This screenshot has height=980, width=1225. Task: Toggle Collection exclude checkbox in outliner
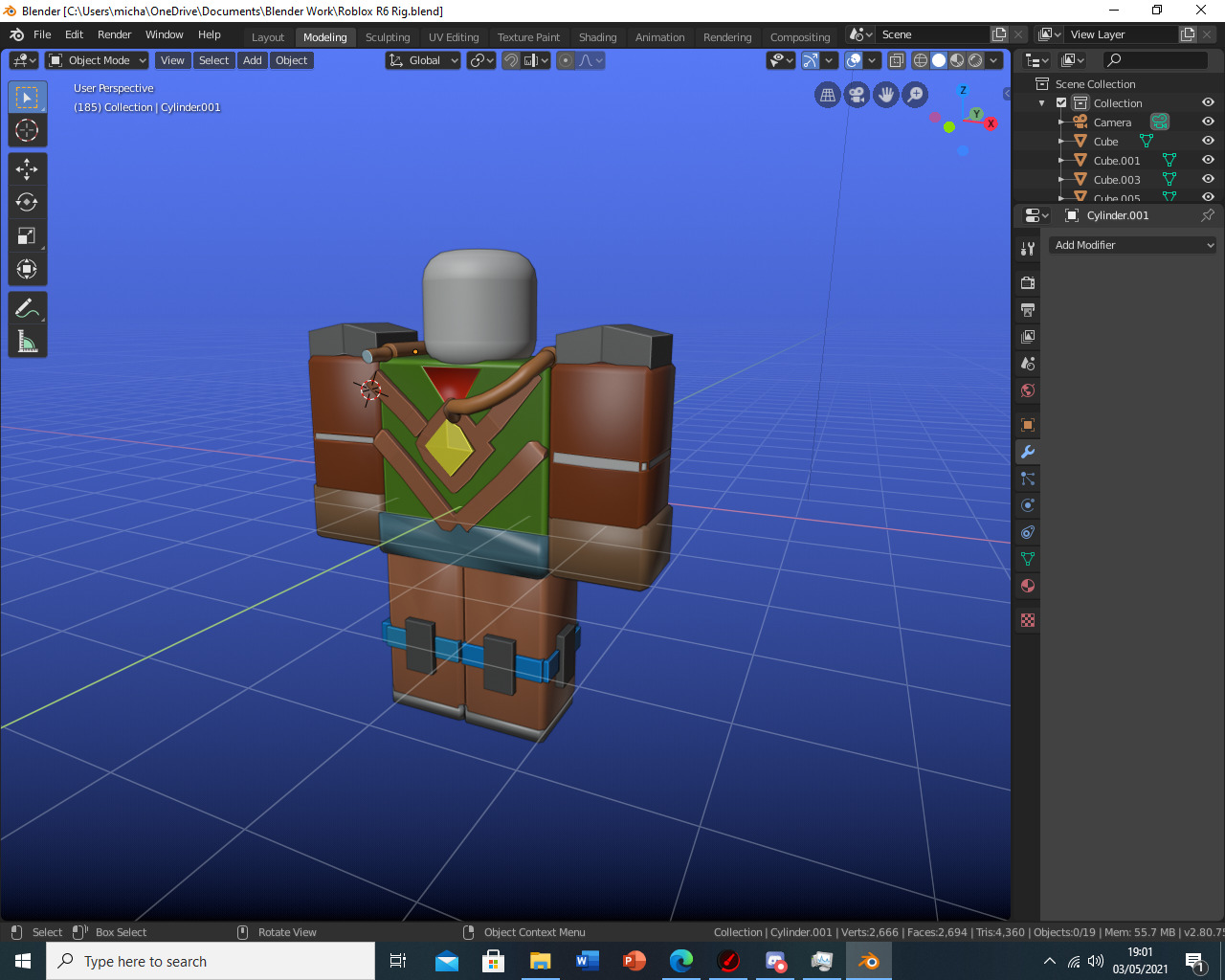(x=1061, y=102)
